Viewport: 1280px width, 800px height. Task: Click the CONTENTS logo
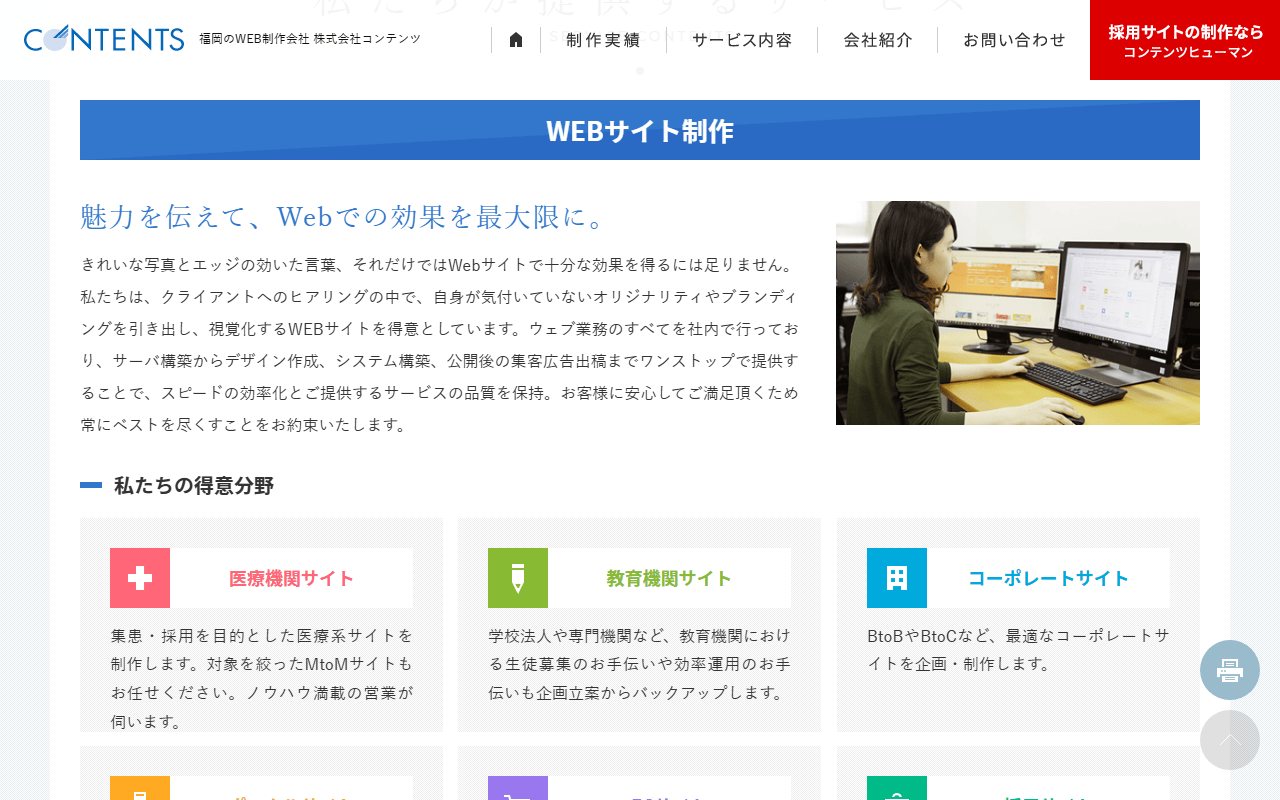click(104, 39)
